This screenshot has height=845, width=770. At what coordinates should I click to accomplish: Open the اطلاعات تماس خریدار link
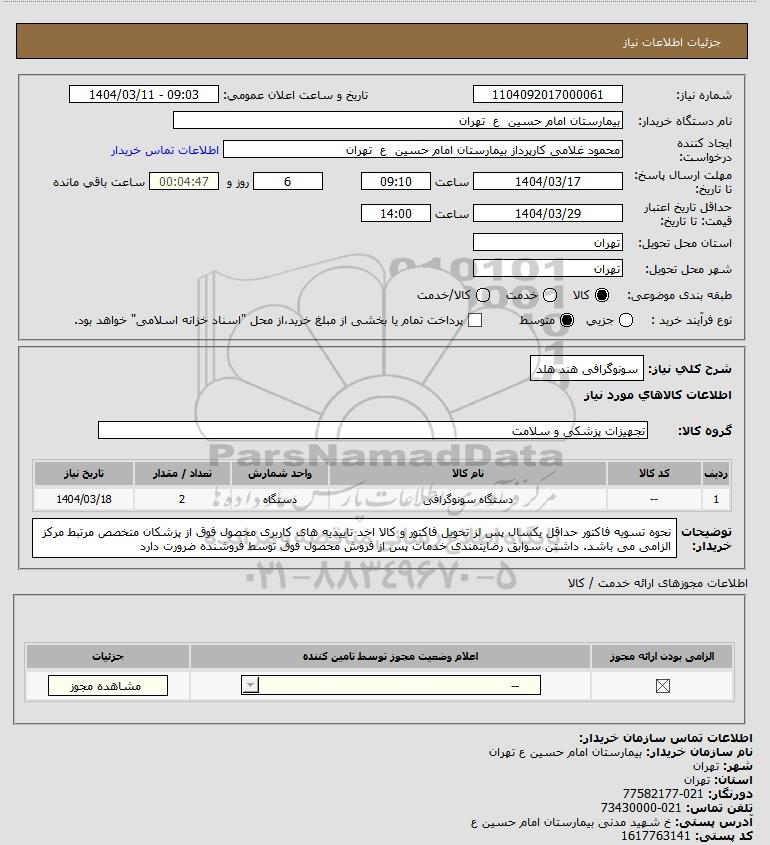[165, 150]
